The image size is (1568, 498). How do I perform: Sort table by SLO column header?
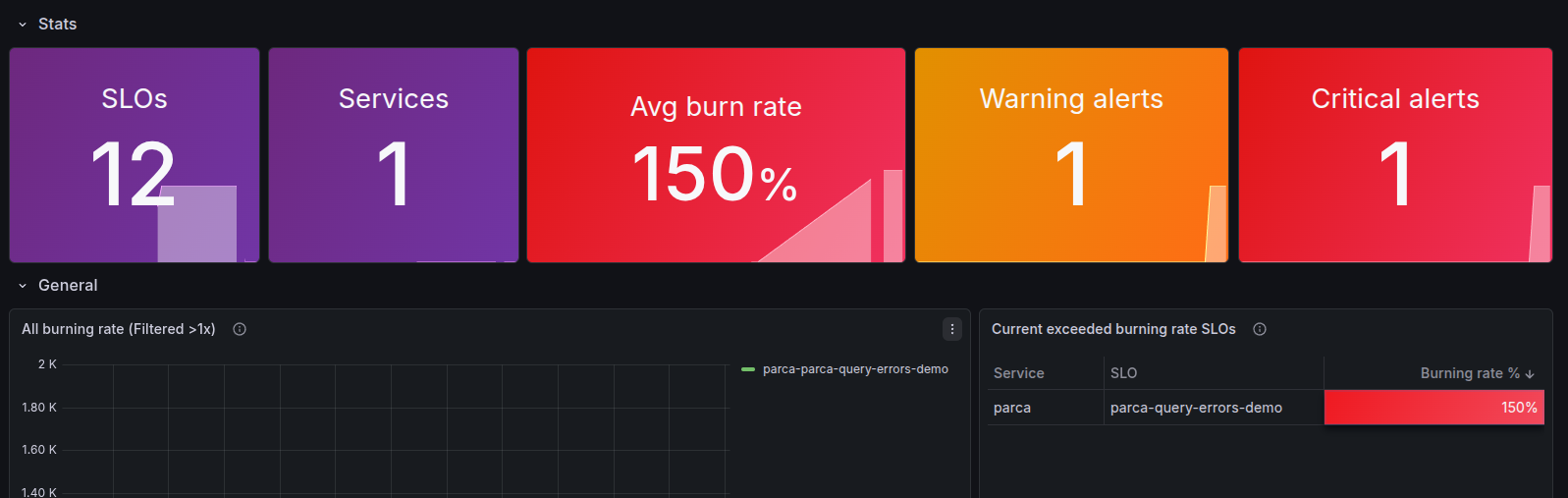coord(1123,373)
